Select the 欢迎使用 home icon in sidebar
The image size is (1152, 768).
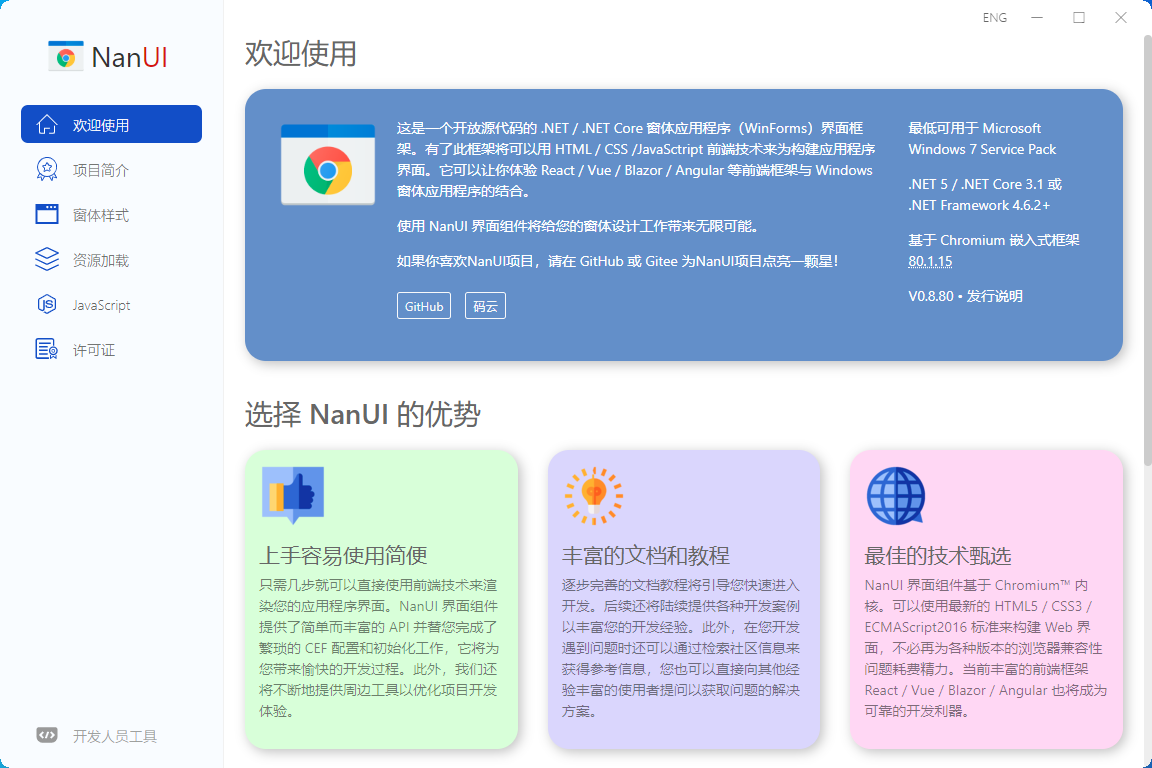(46, 124)
